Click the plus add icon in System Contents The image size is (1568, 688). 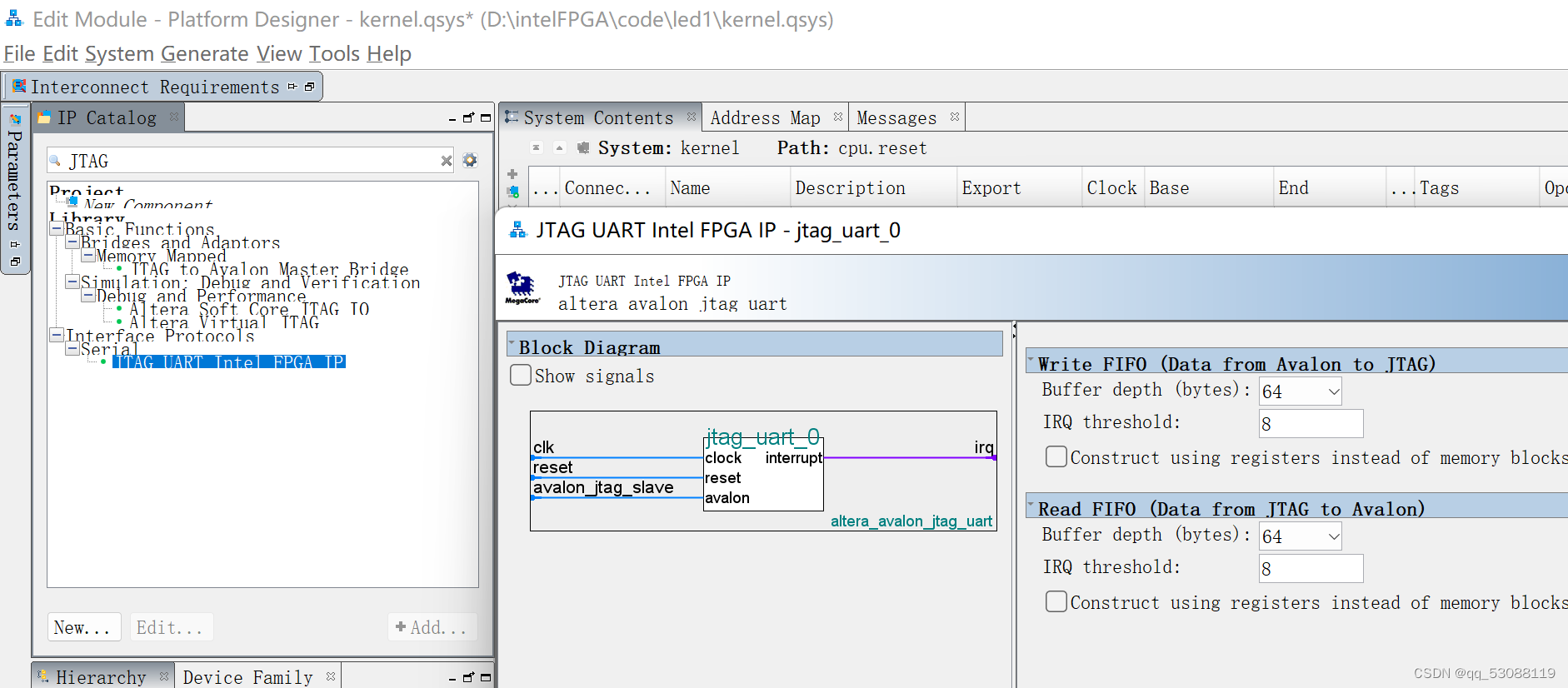point(512,174)
